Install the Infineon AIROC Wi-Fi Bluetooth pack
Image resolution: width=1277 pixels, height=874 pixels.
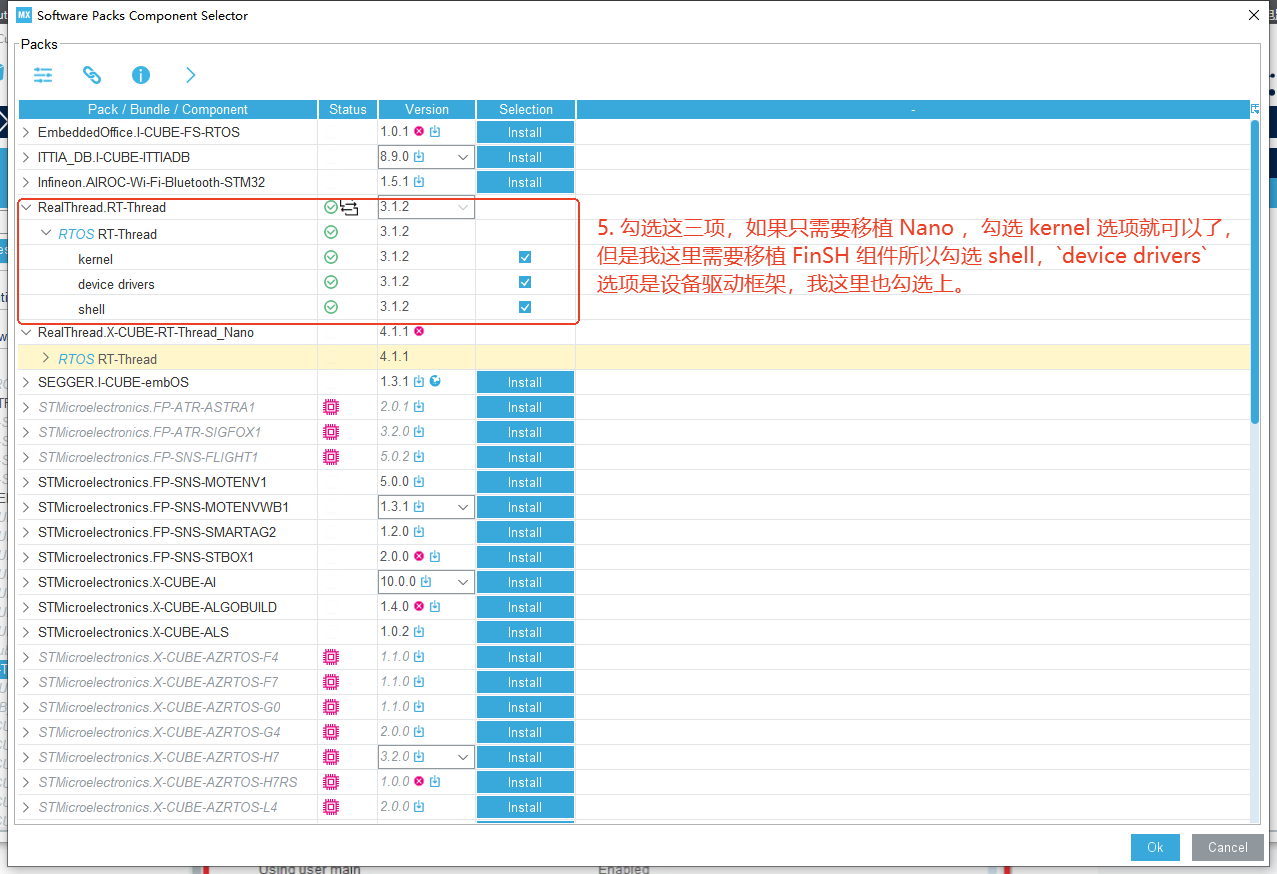525,182
